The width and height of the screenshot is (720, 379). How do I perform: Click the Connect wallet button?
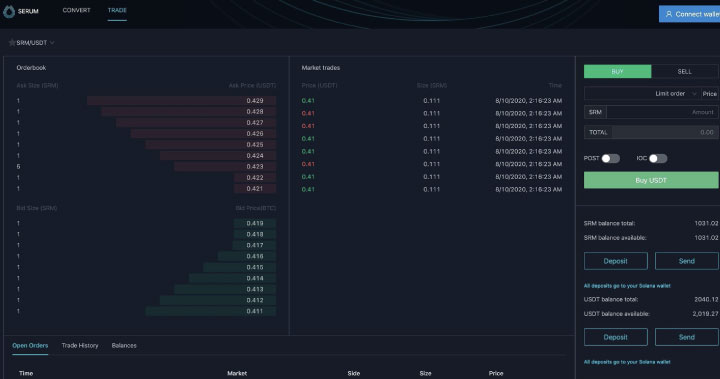pyautogui.click(x=690, y=14)
